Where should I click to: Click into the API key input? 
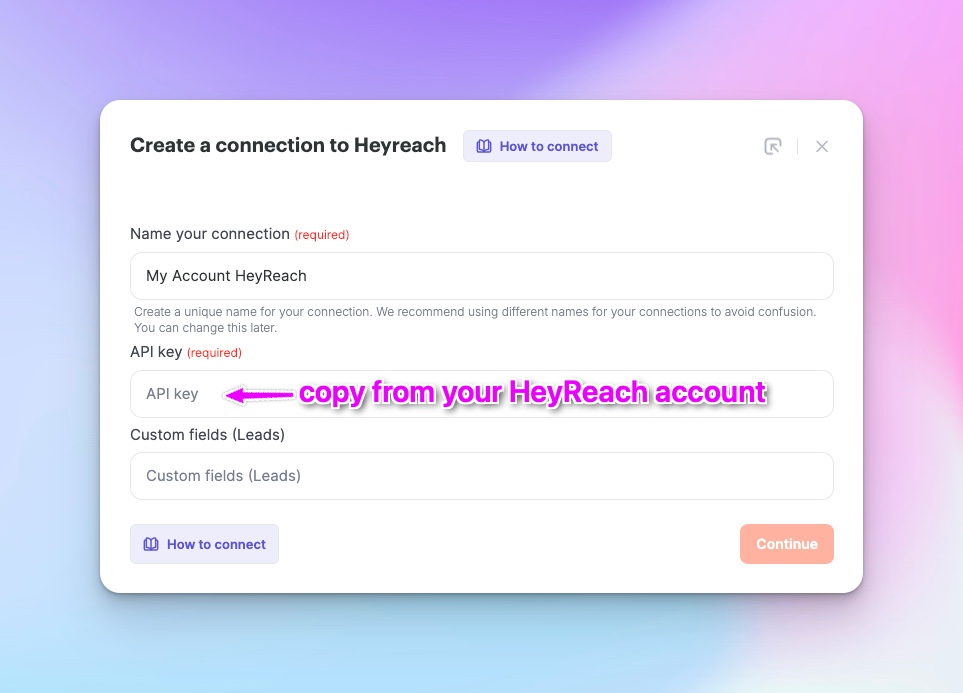coord(482,394)
